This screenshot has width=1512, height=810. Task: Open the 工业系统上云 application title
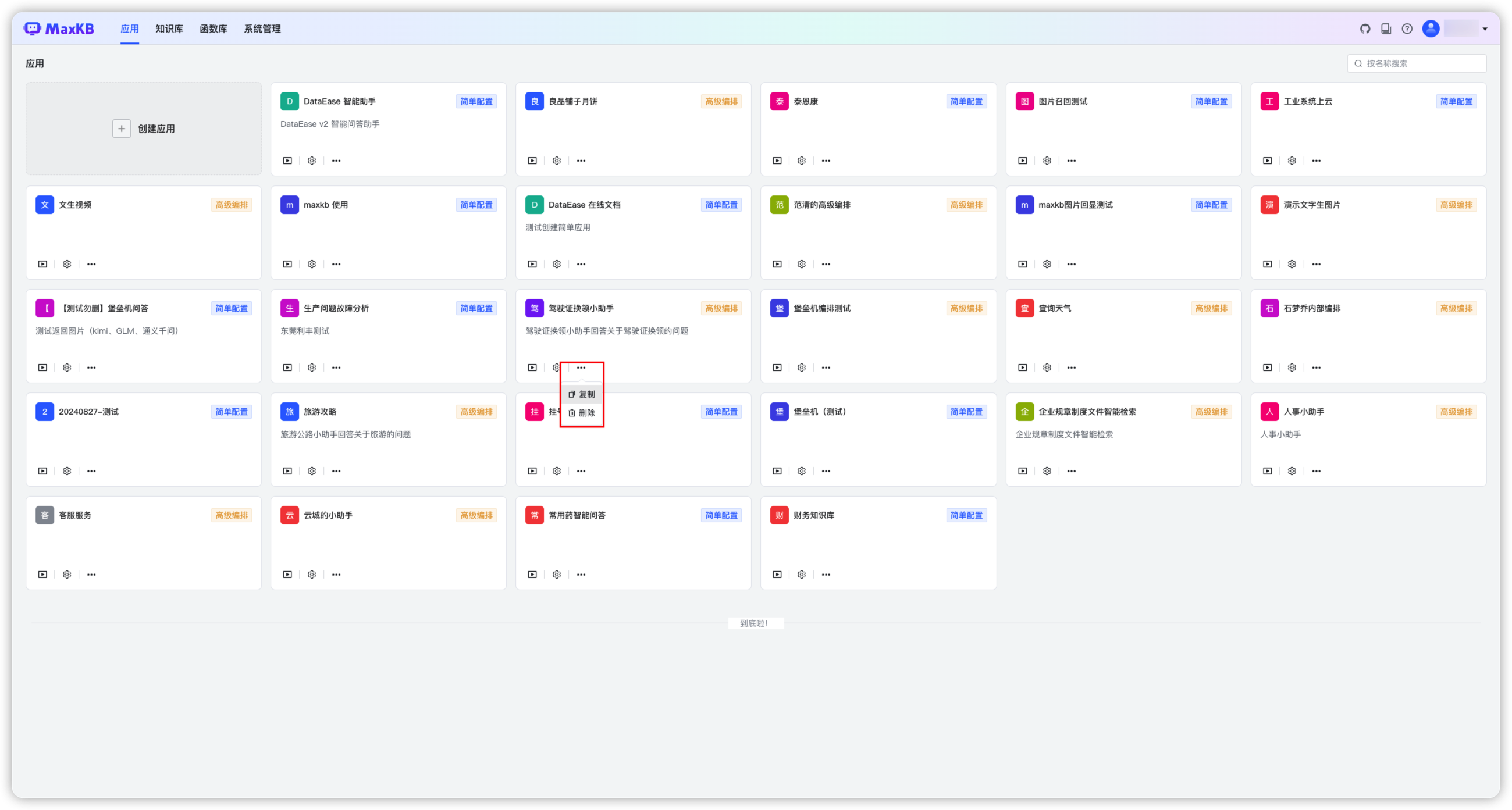1308,102
